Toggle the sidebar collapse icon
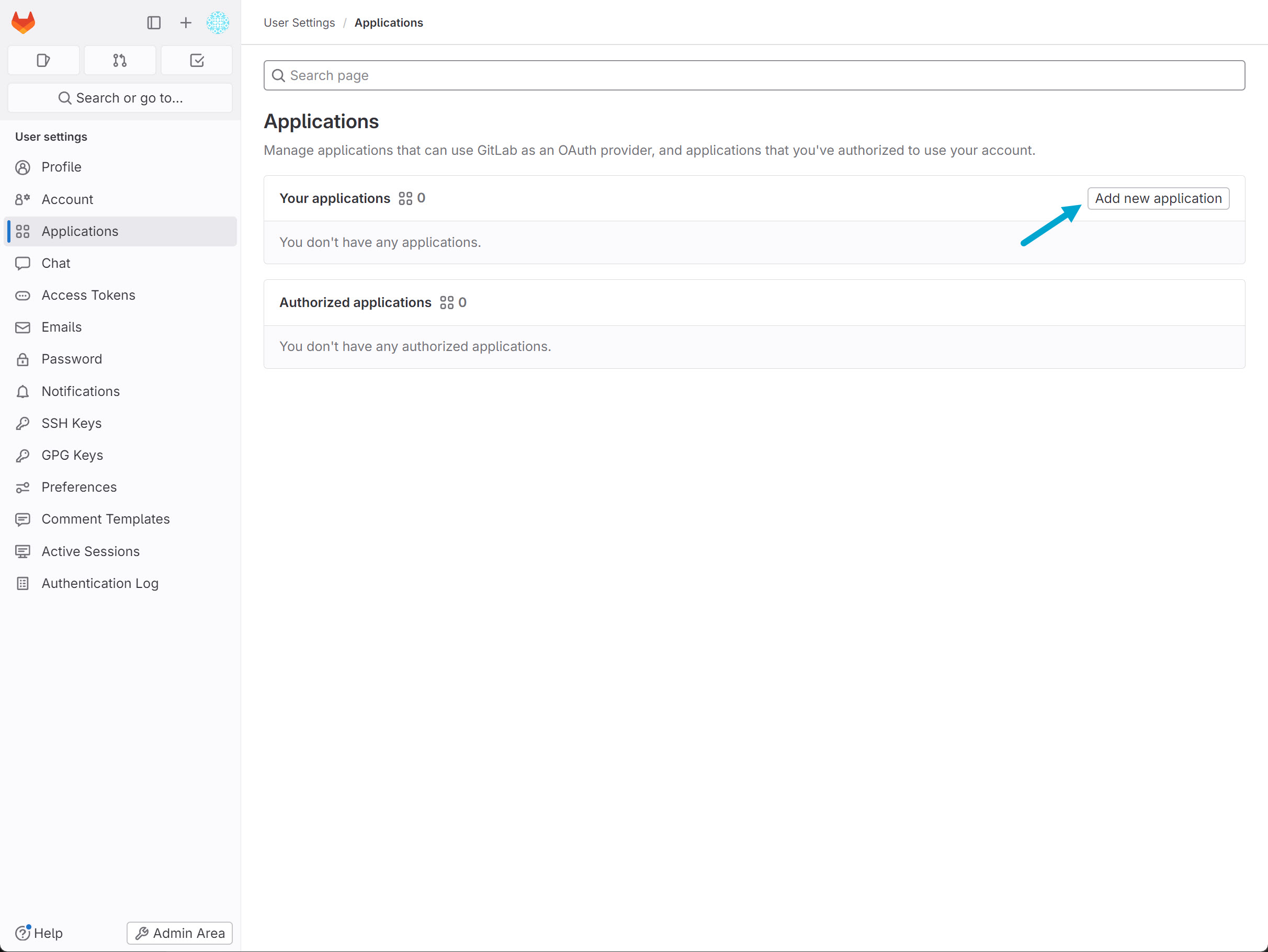The height and width of the screenshot is (952, 1268). pyautogui.click(x=154, y=22)
